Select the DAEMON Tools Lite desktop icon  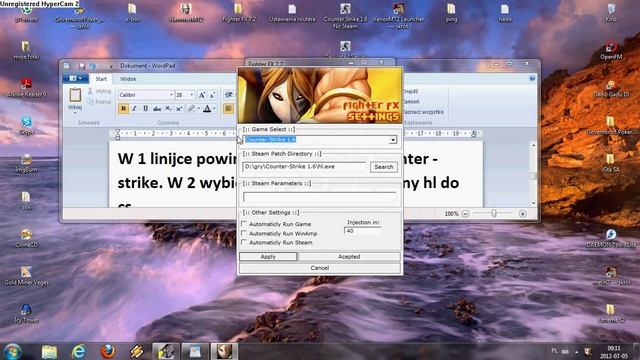(611, 238)
